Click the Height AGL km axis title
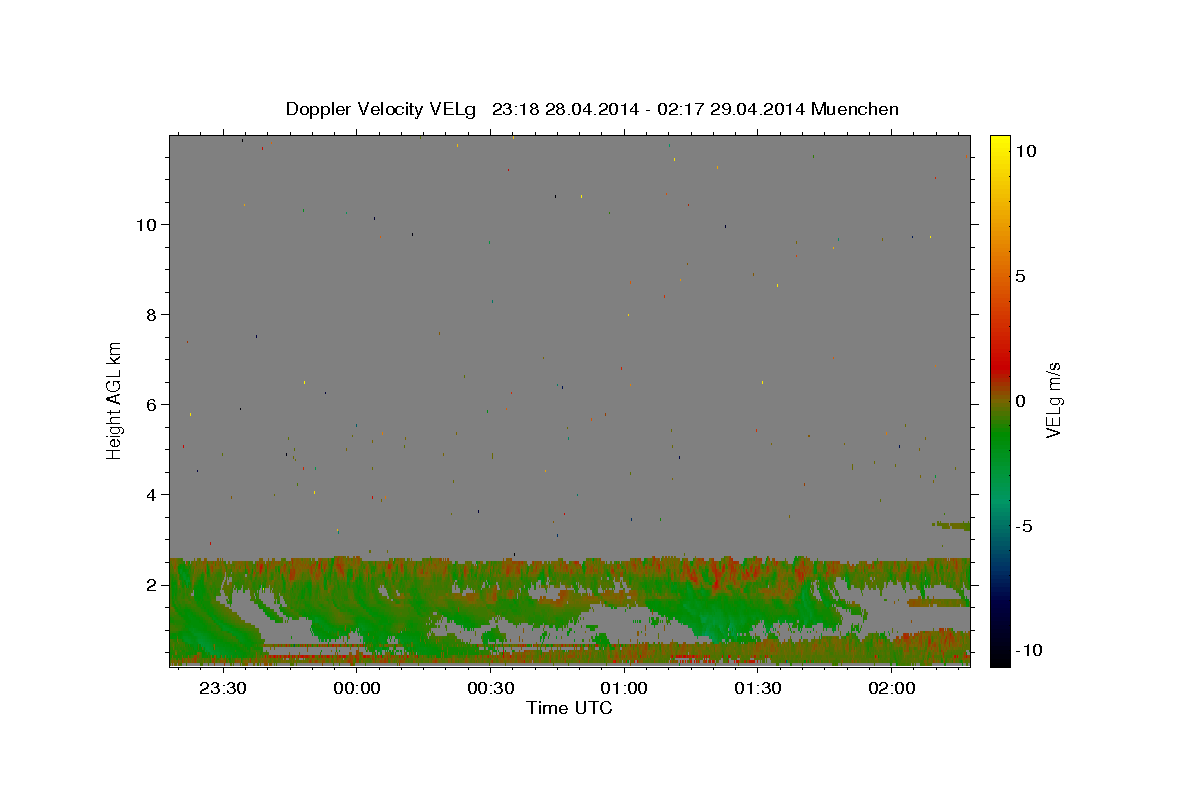1200x800 pixels. [x=115, y=400]
